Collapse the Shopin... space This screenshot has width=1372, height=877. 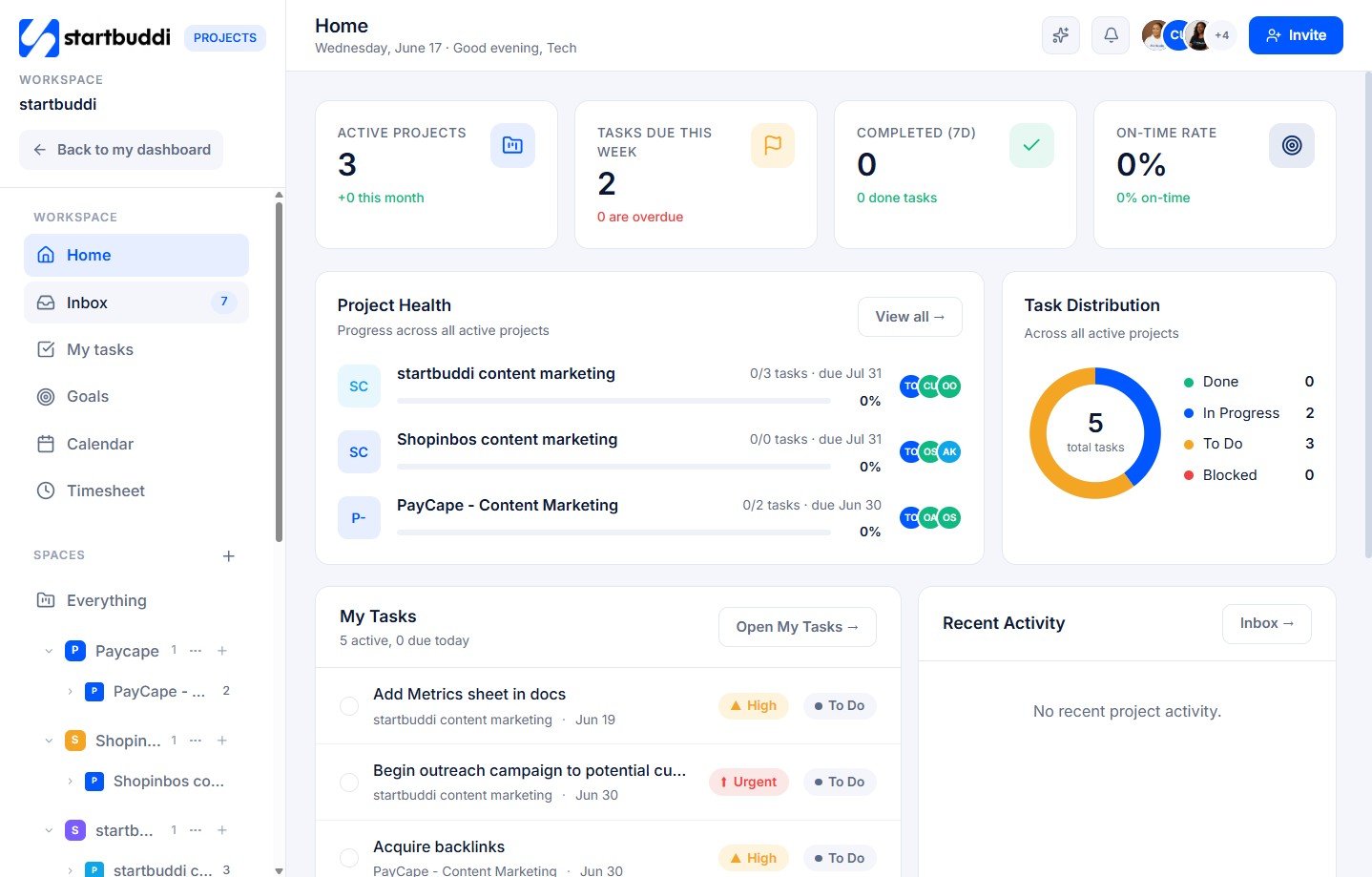click(49, 741)
